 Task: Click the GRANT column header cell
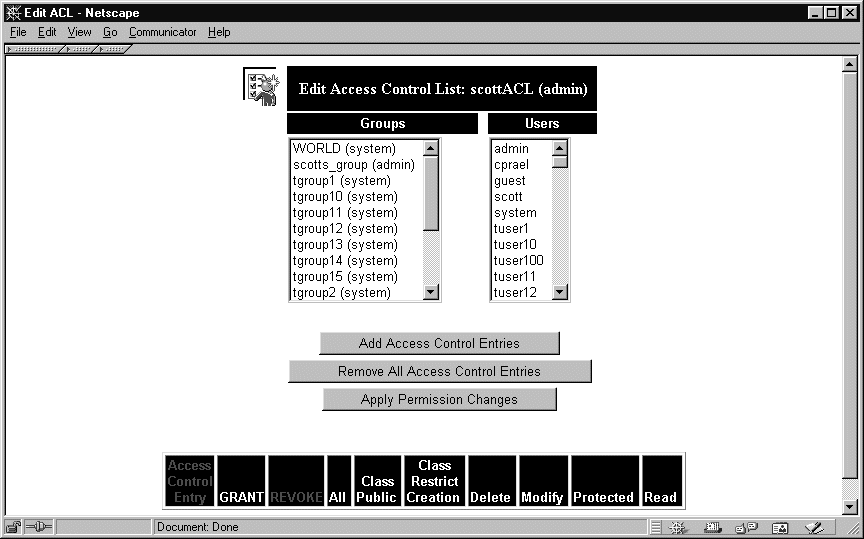[241, 481]
